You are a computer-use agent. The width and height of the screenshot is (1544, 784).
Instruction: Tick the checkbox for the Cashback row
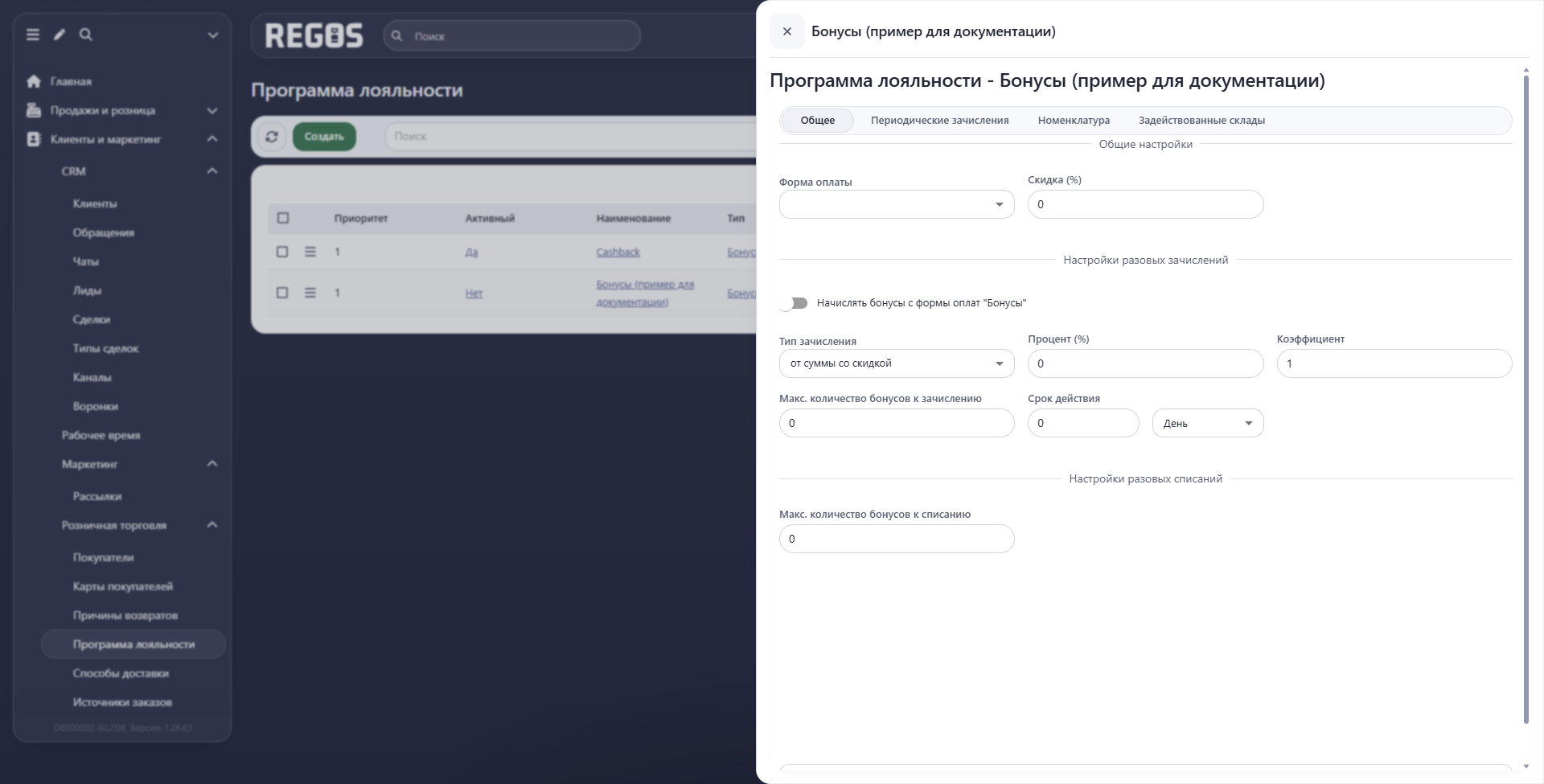282,252
